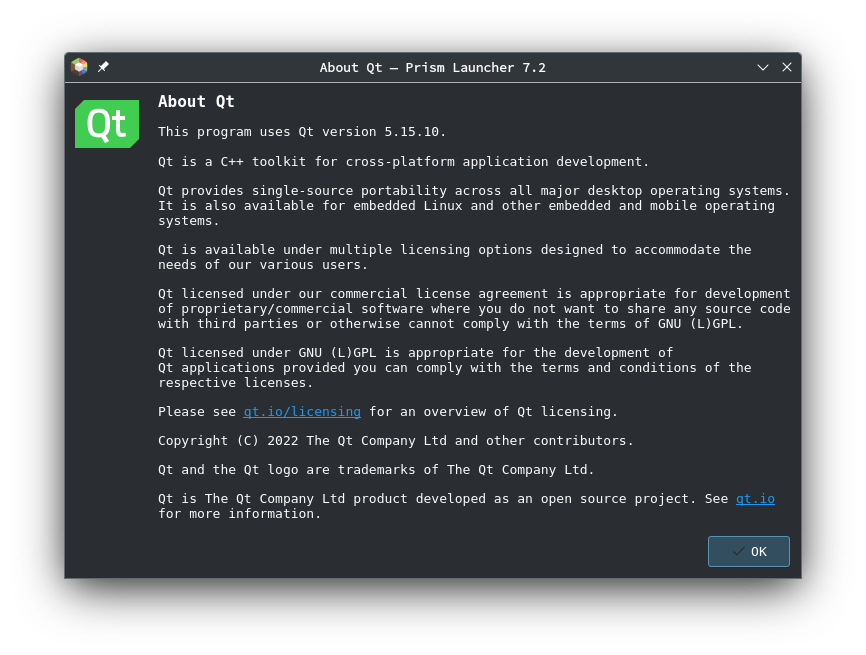Open the window options via the cube icon

(79, 67)
